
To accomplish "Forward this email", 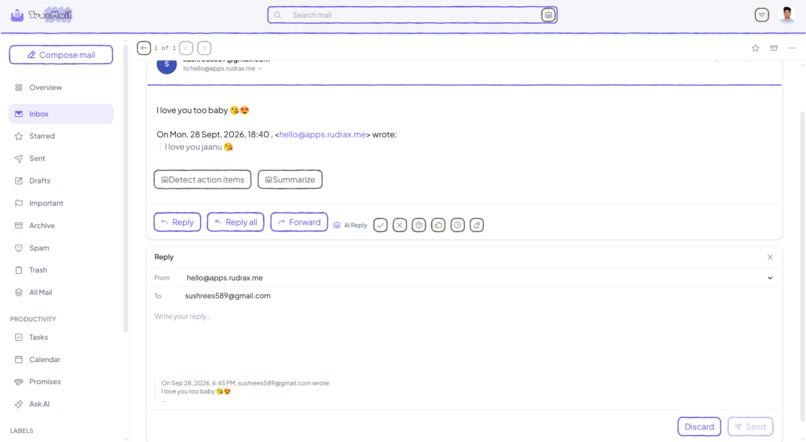I will tap(299, 222).
